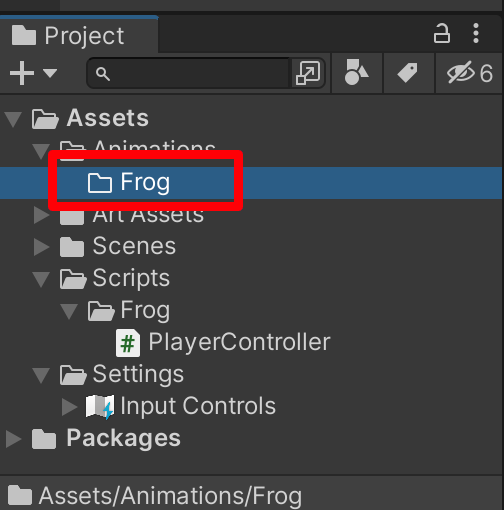Select the Settings folder
This screenshot has height=510, width=504.
coord(138,375)
